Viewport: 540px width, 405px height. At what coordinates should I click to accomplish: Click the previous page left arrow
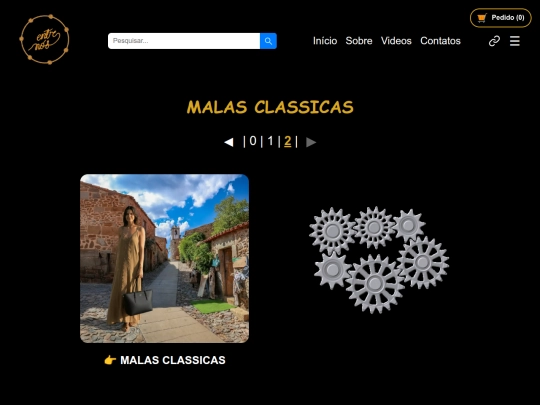tap(229, 142)
